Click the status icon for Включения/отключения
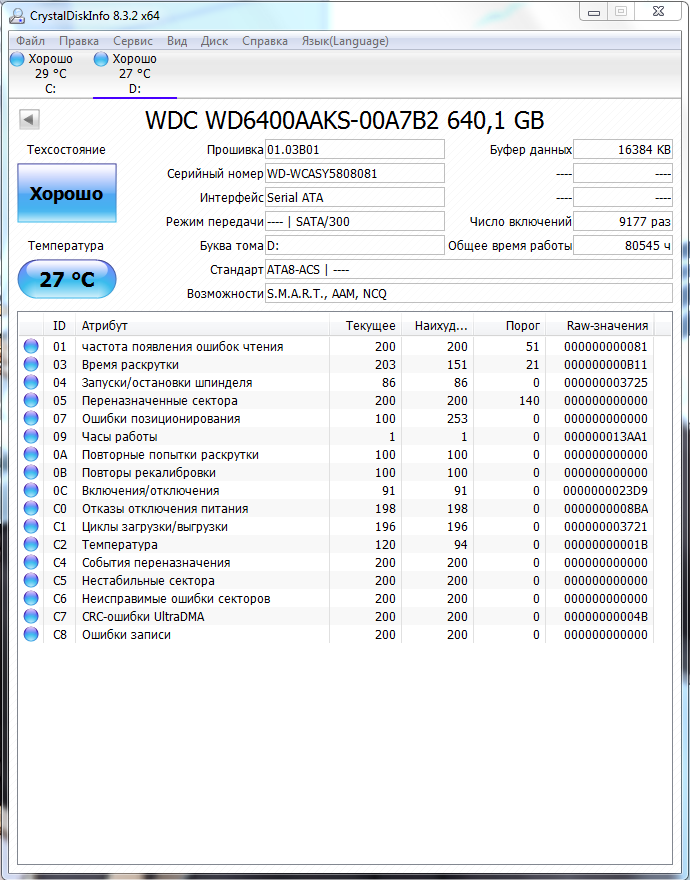The height and width of the screenshot is (880, 690). tap(31, 490)
